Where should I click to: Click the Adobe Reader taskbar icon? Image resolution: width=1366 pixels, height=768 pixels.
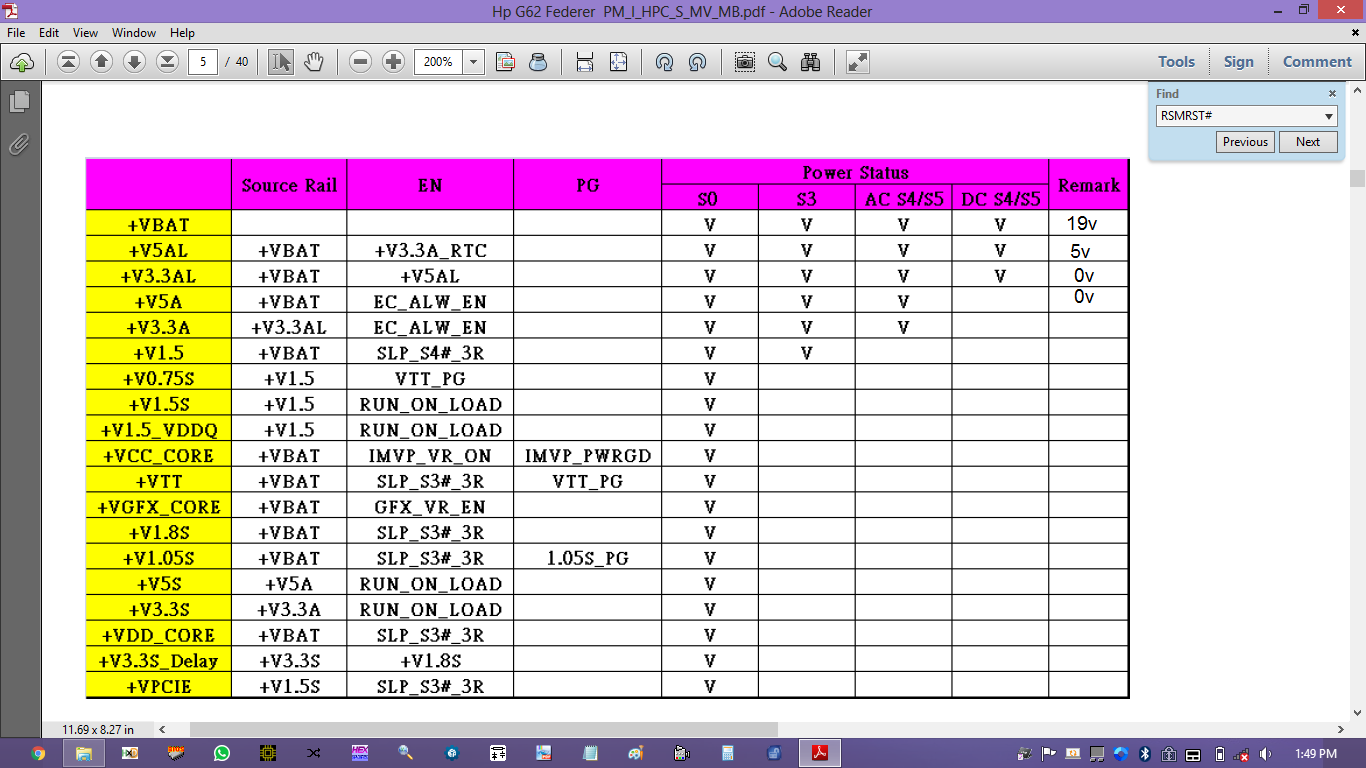click(820, 753)
